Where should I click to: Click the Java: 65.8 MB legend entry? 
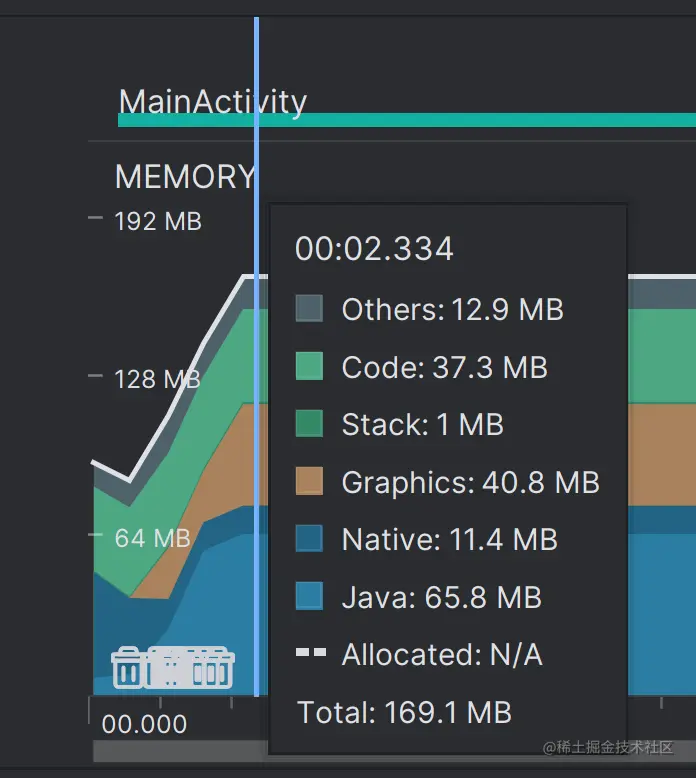(441, 598)
